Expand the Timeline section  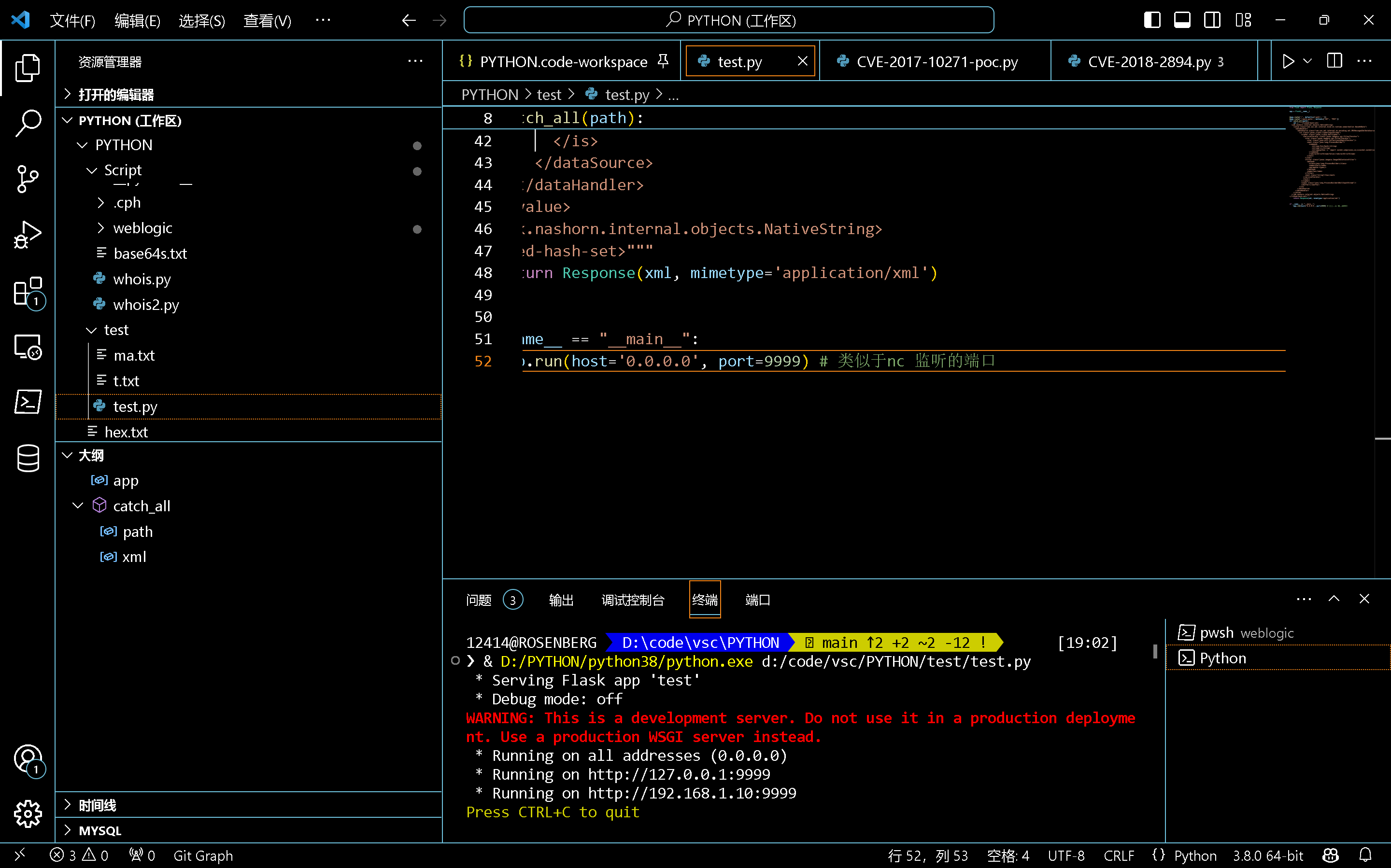[68, 805]
